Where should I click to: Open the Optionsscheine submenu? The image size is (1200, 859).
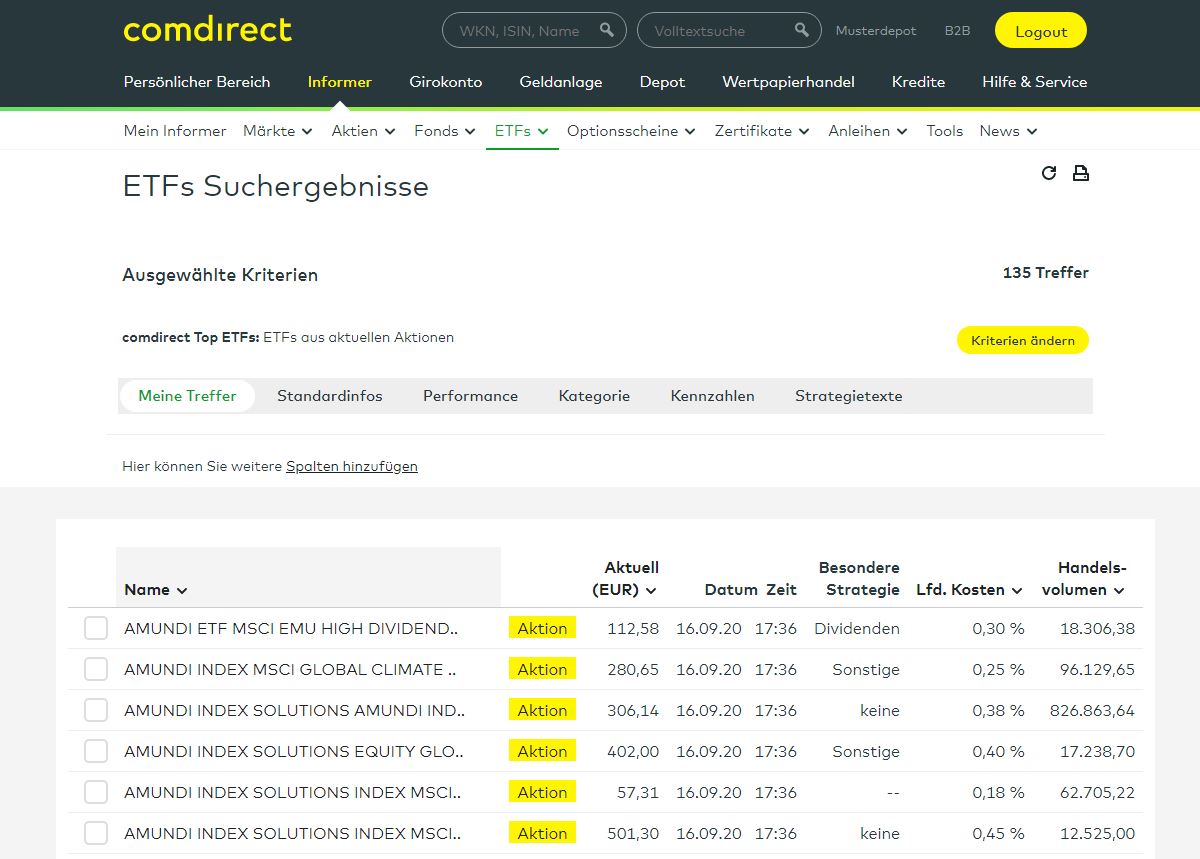630,131
